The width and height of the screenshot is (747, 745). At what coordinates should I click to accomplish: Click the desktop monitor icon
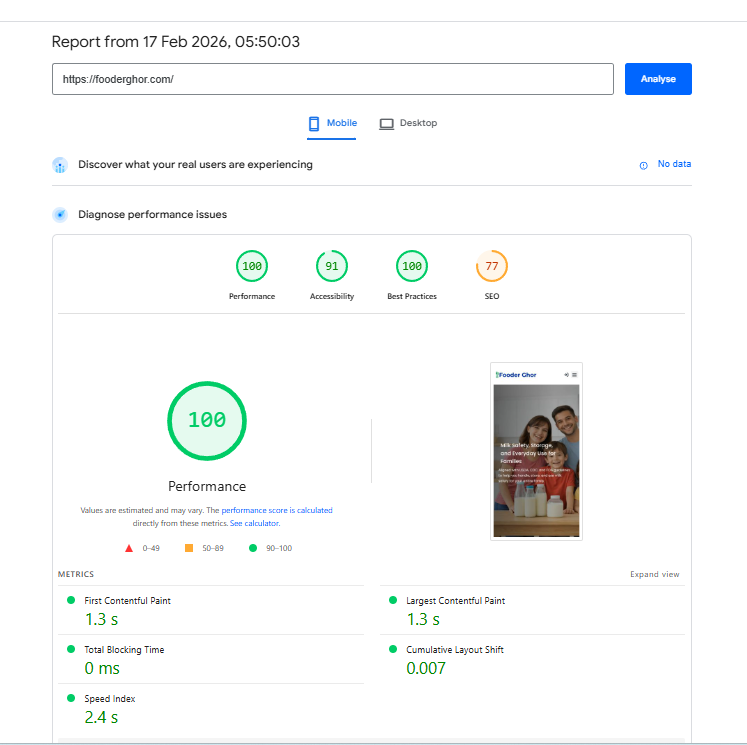pyautogui.click(x=386, y=124)
